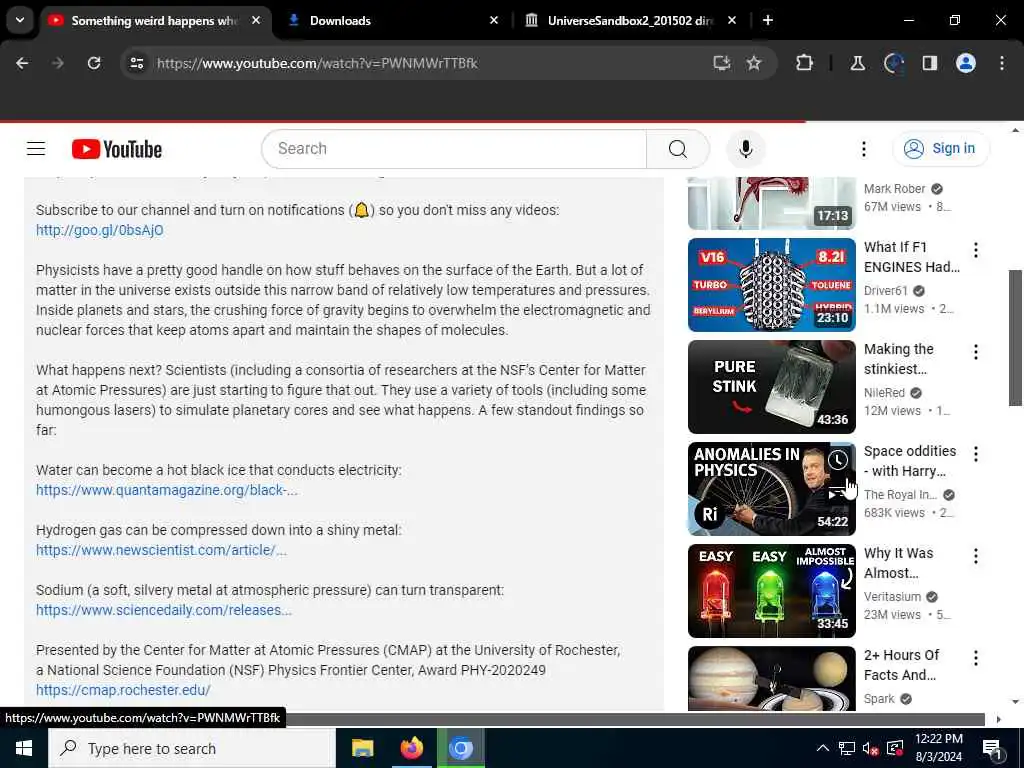The image size is (1024, 768).
Task: Install app icon in address bar
Action: (x=722, y=63)
